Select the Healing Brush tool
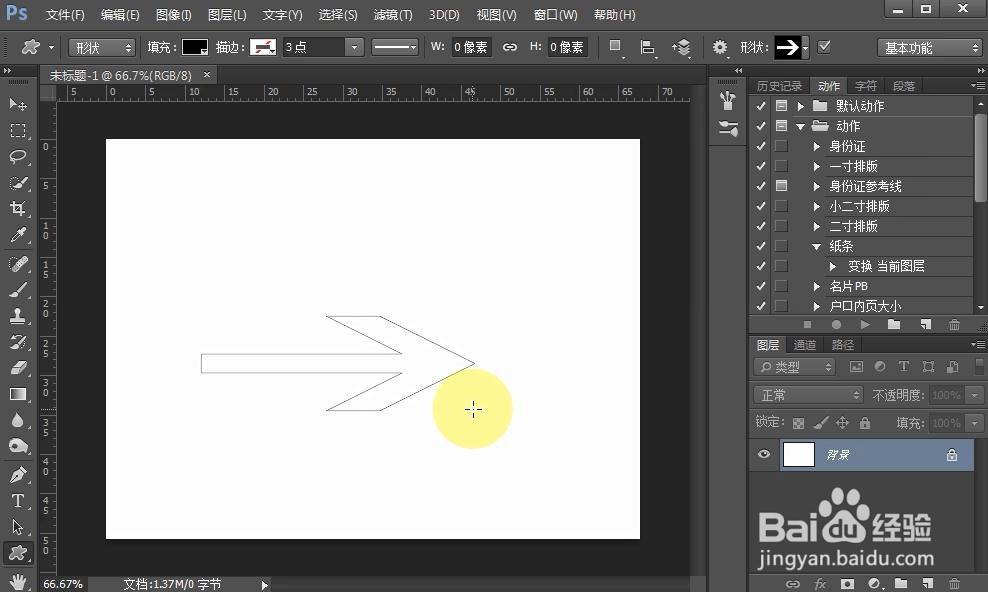This screenshot has height=592, width=988. click(18, 263)
